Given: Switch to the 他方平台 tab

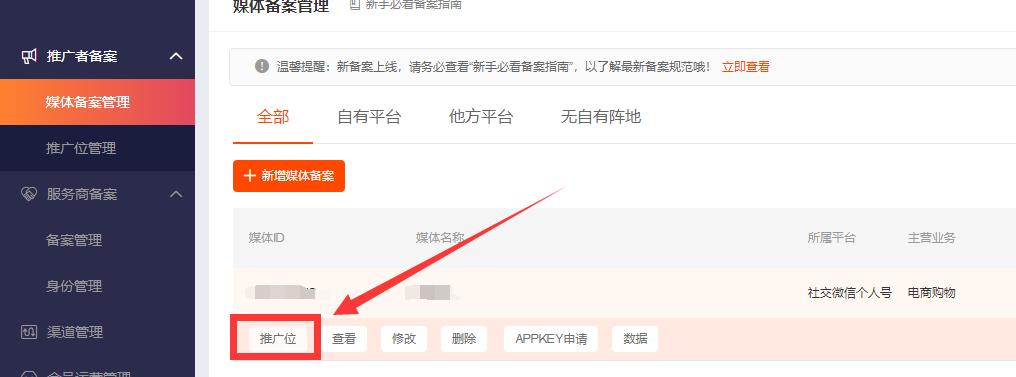Looking at the screenshot, I should [481, 117].
